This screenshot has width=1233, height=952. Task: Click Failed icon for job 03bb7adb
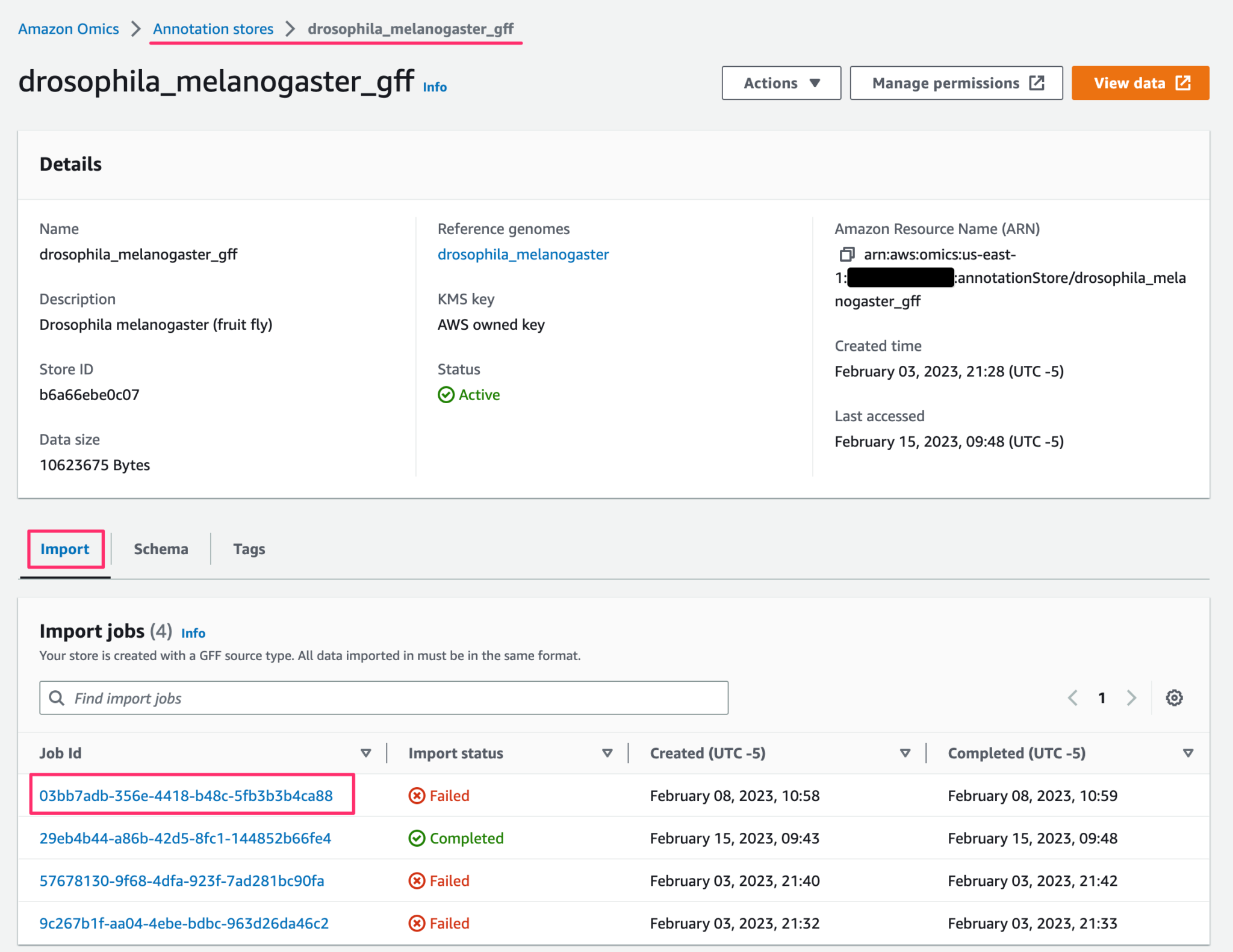point(417,796)
